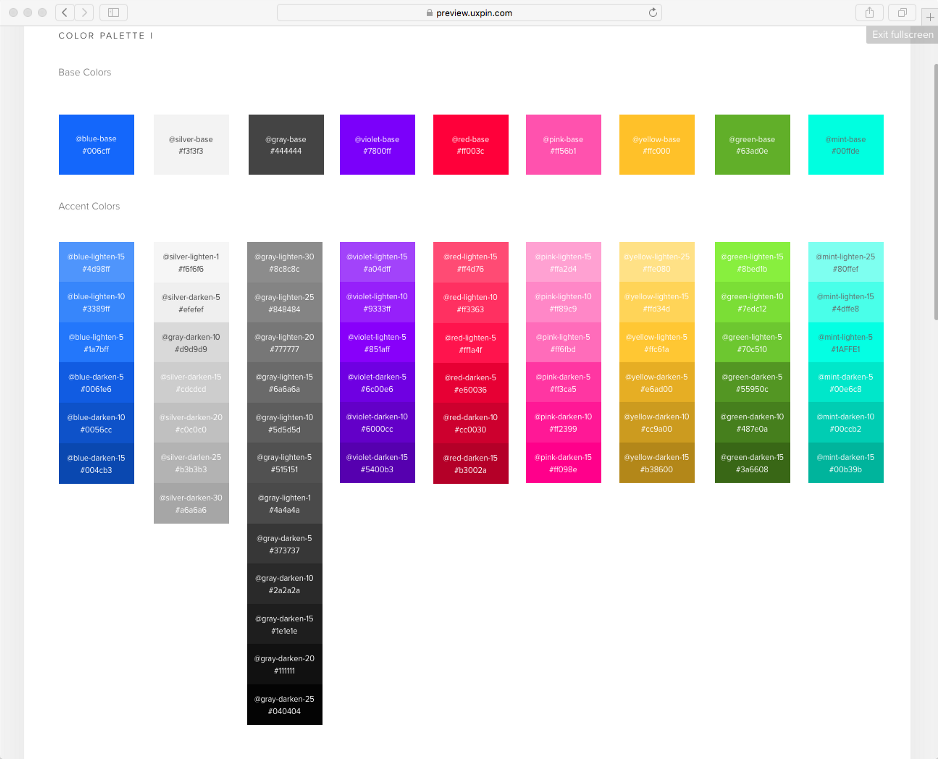The height and width of the screenshot is (759, 938).
Task: Choose the @silver-darken-30 swatch
Action: coord(191,503)
